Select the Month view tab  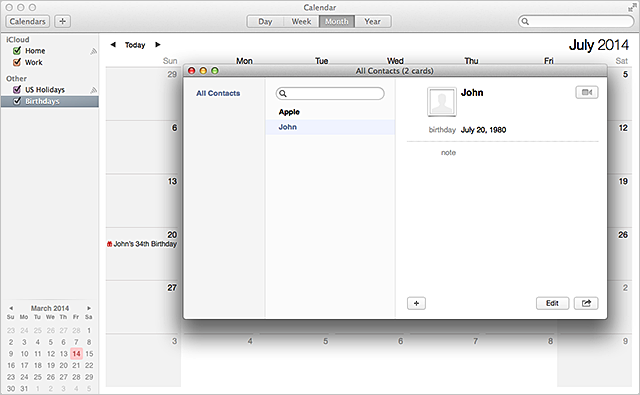click(x=337, y=21)
